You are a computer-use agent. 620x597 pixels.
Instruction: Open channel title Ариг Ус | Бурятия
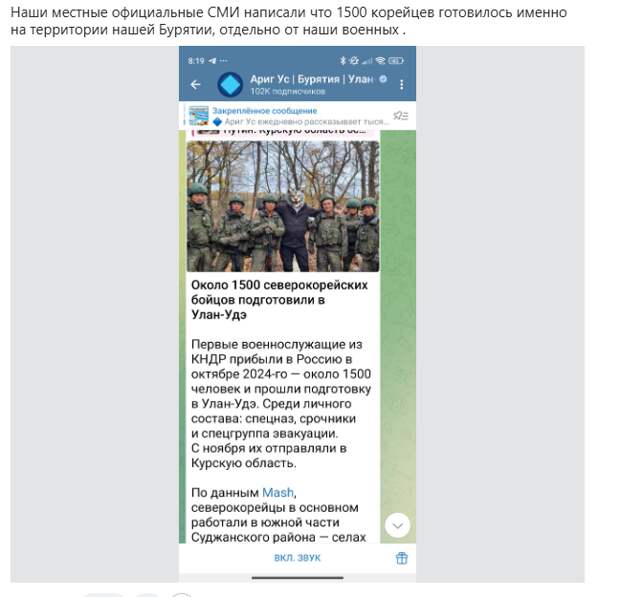click(x=312, y=79)
